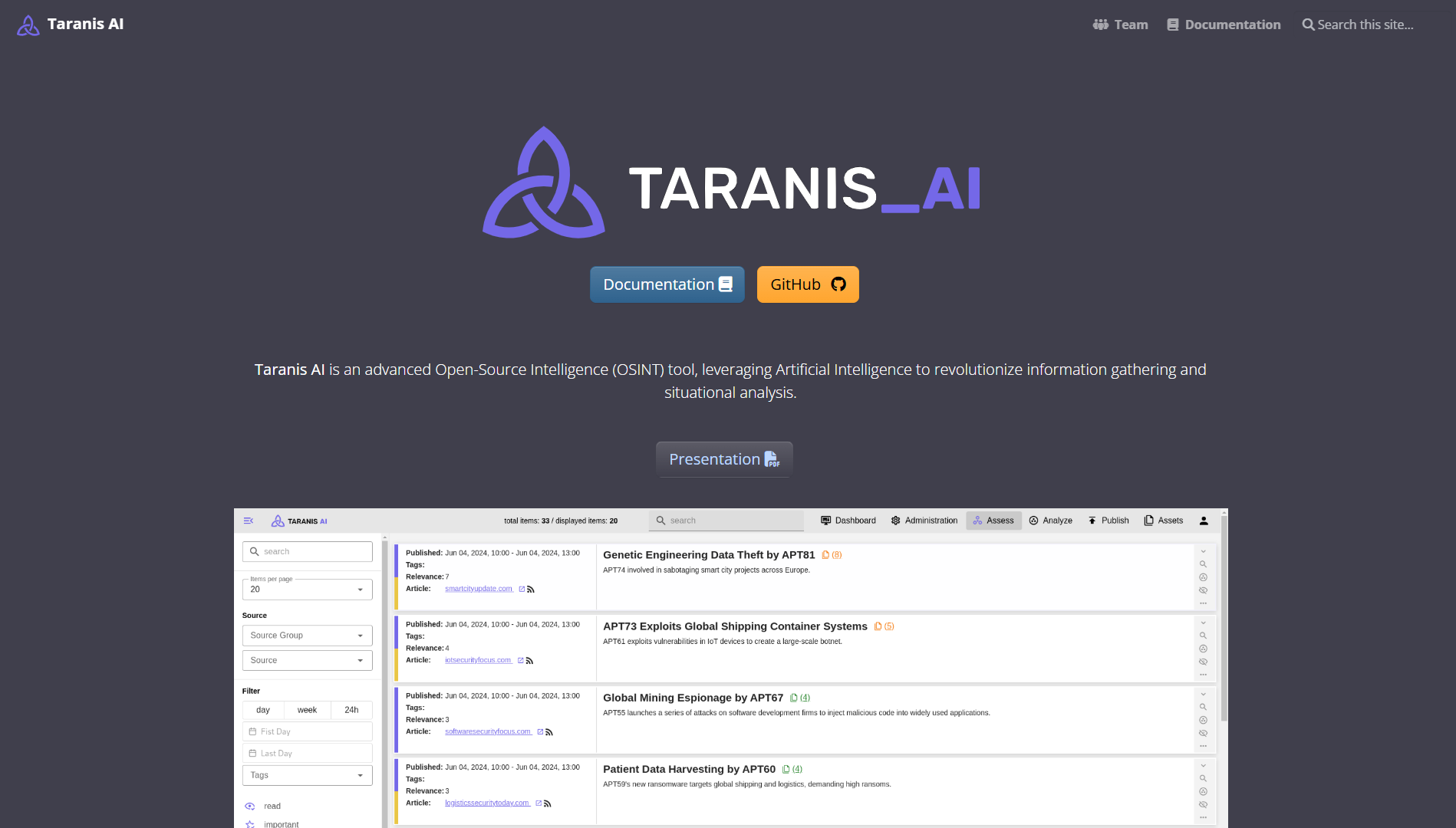Image resolution: width=1456 pixels, height=828 pixels.
Task: Toggle the week filter button
Action: point(307,710)
